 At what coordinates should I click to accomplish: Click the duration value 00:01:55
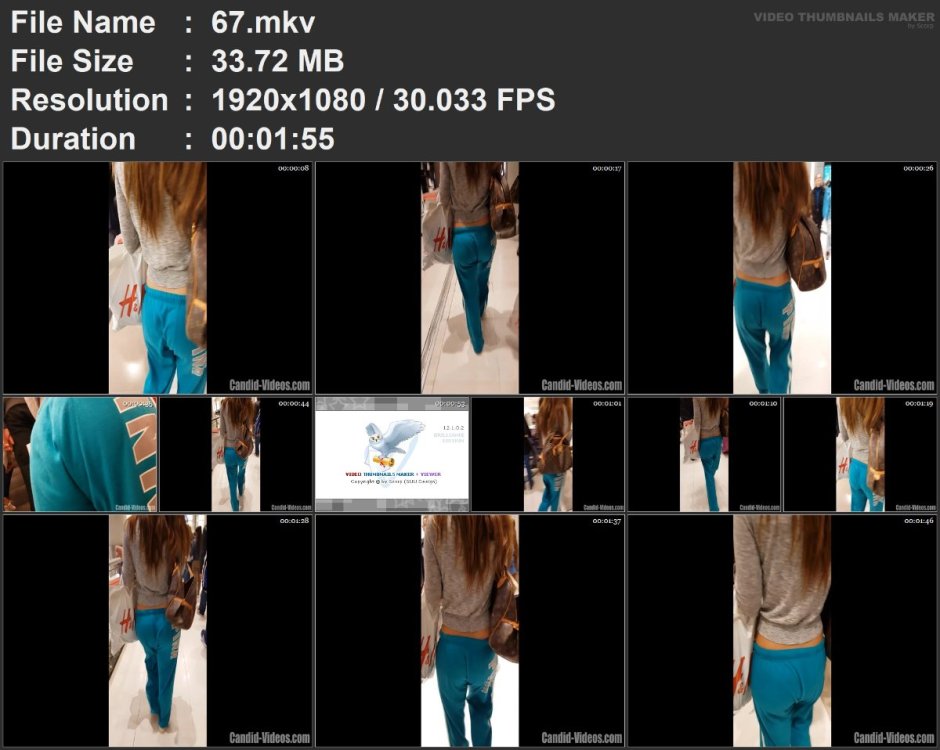point(273,138)
